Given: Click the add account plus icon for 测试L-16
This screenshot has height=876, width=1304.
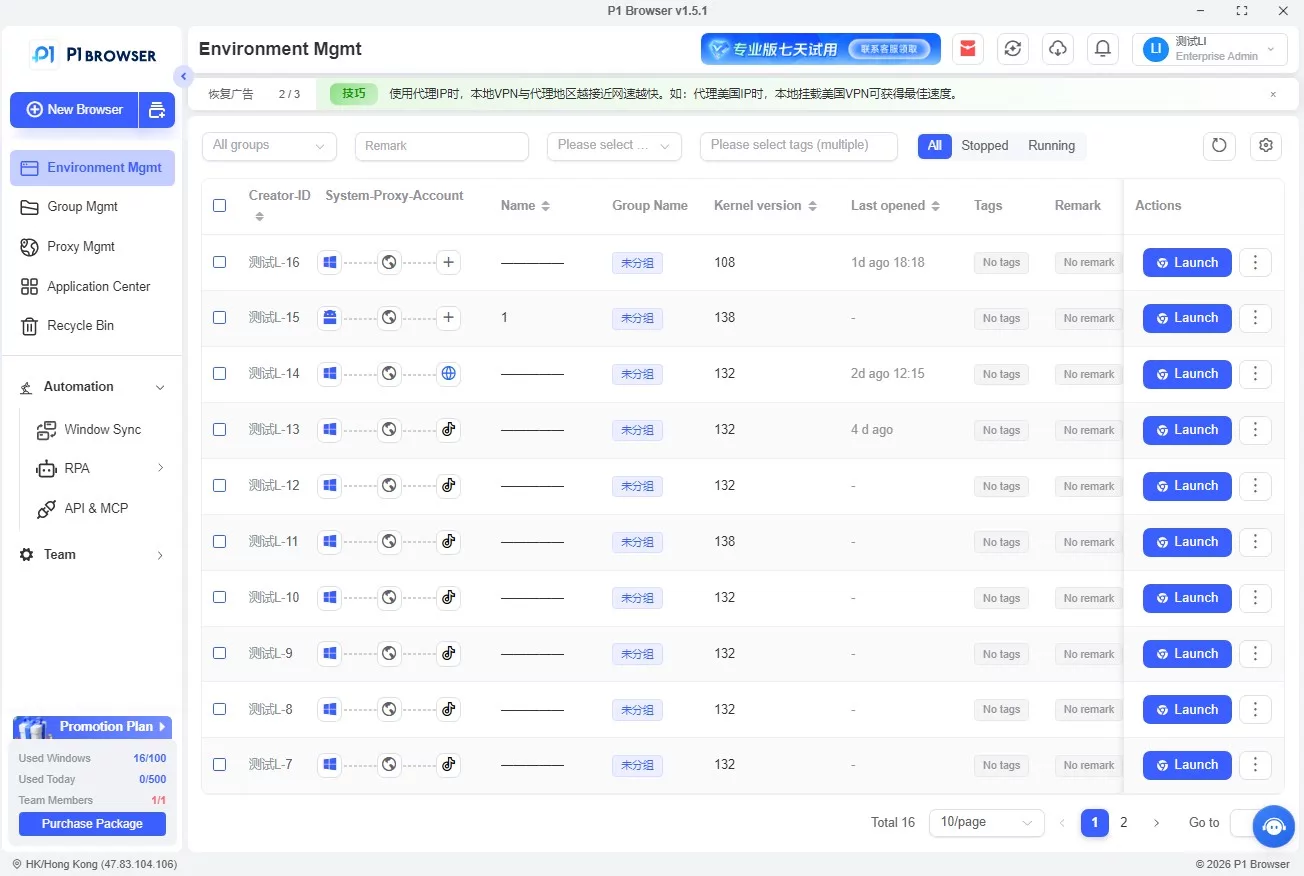Looking at the screenshot, I should click(x=449, y=263).
